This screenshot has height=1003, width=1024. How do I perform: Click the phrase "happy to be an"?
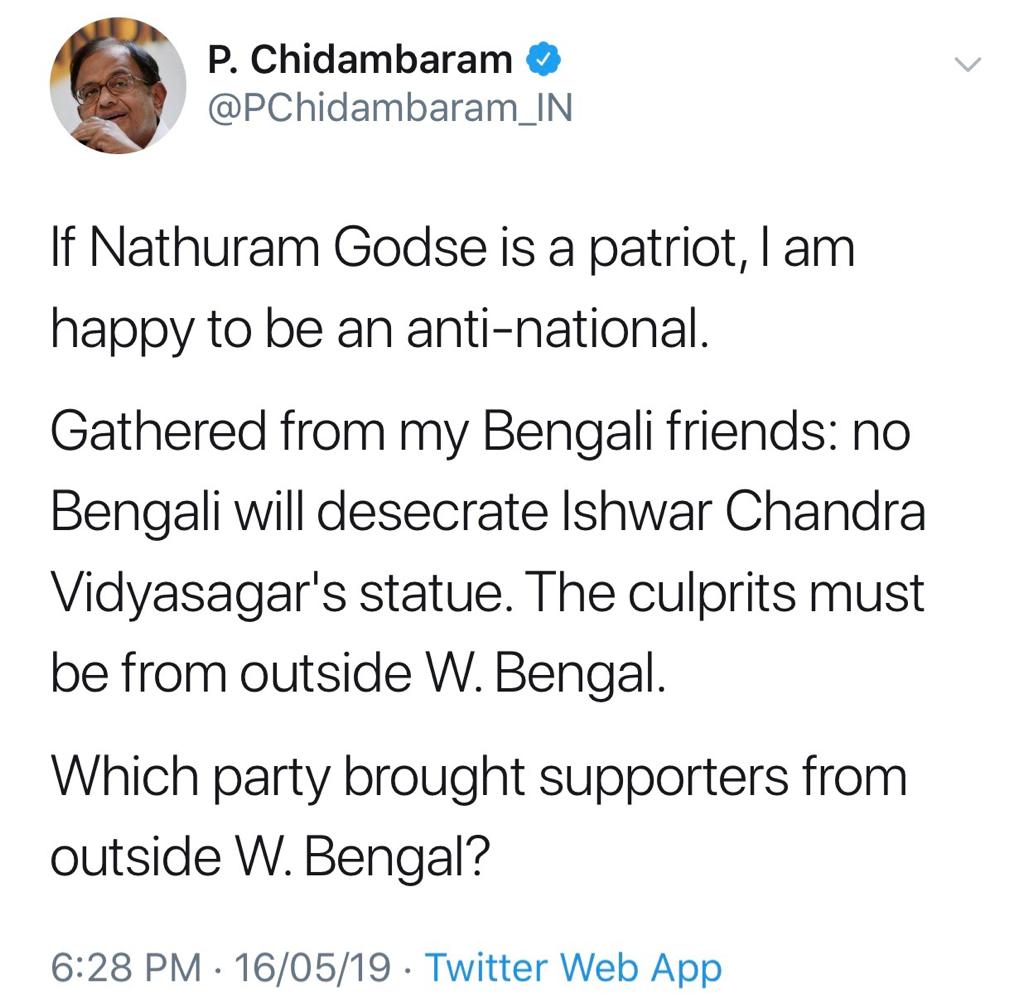point(222,331)
